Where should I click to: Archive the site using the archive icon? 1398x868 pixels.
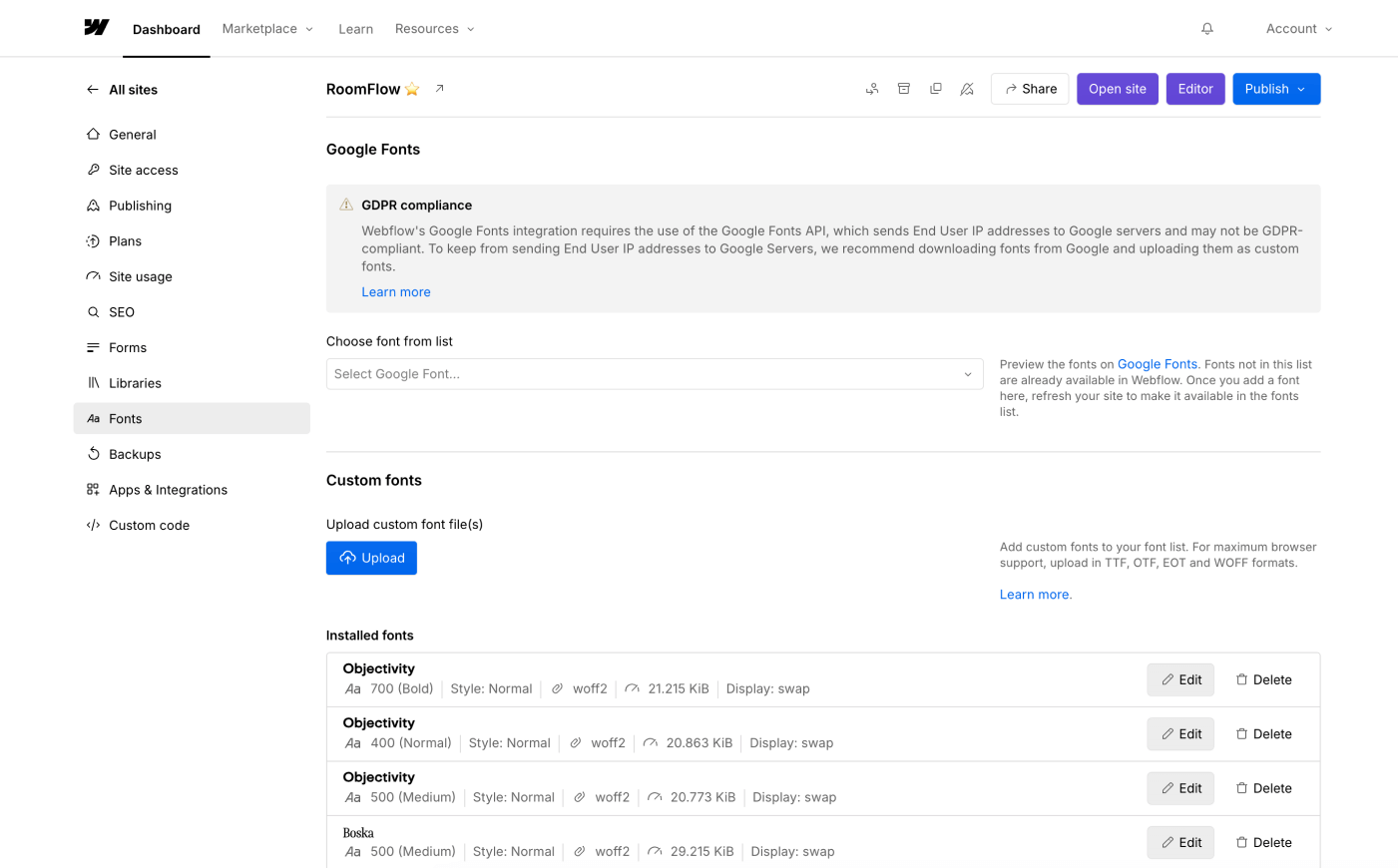903,88
